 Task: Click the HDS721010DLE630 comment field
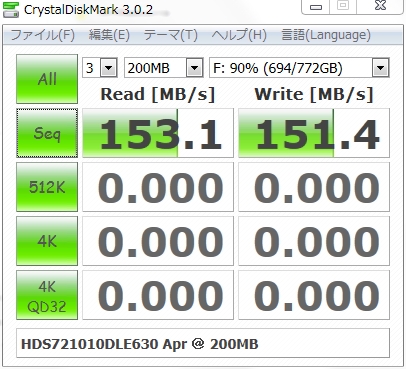click(203, 343)
